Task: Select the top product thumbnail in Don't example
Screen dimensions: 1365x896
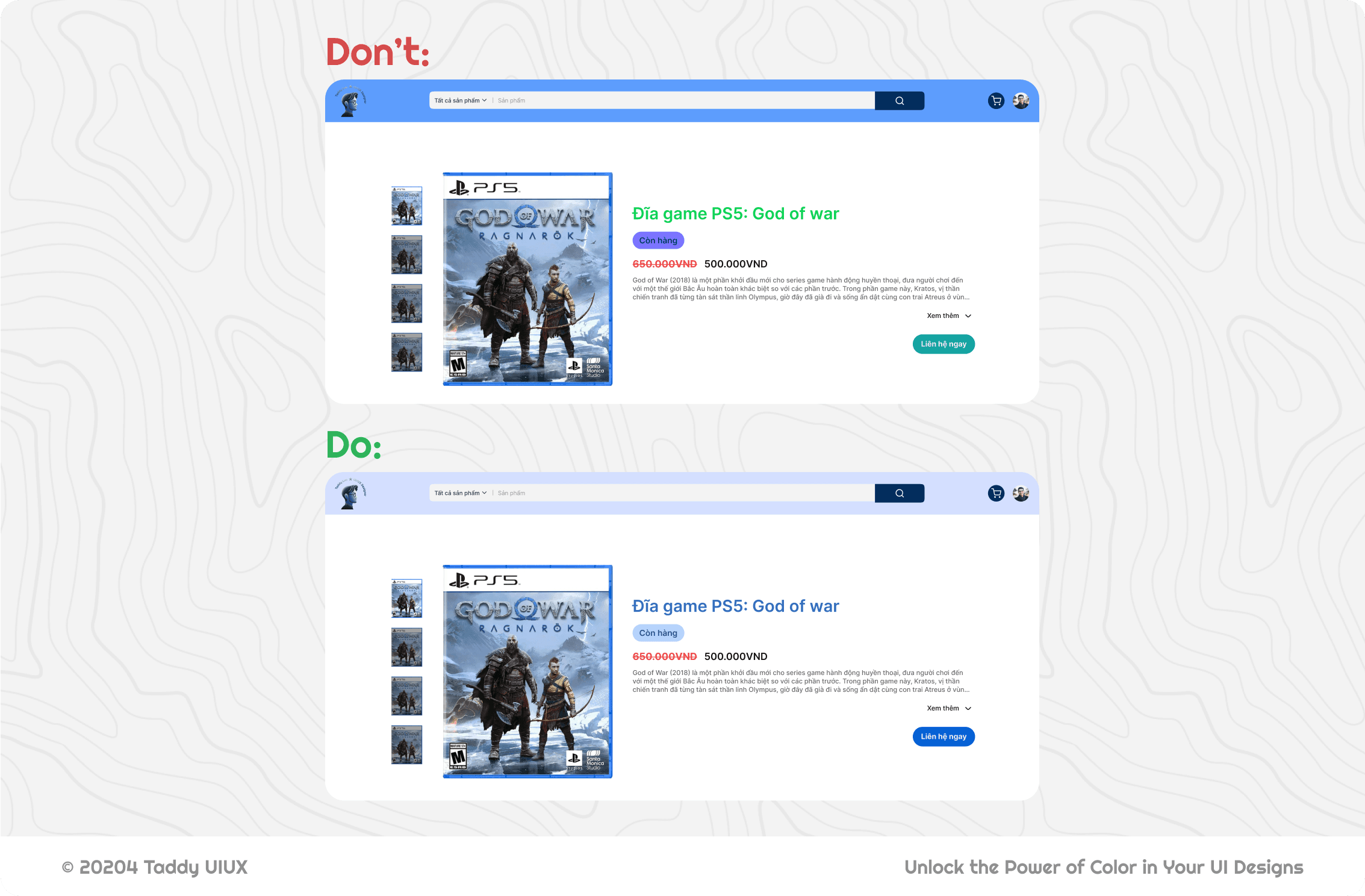Action: pos(406,206)
